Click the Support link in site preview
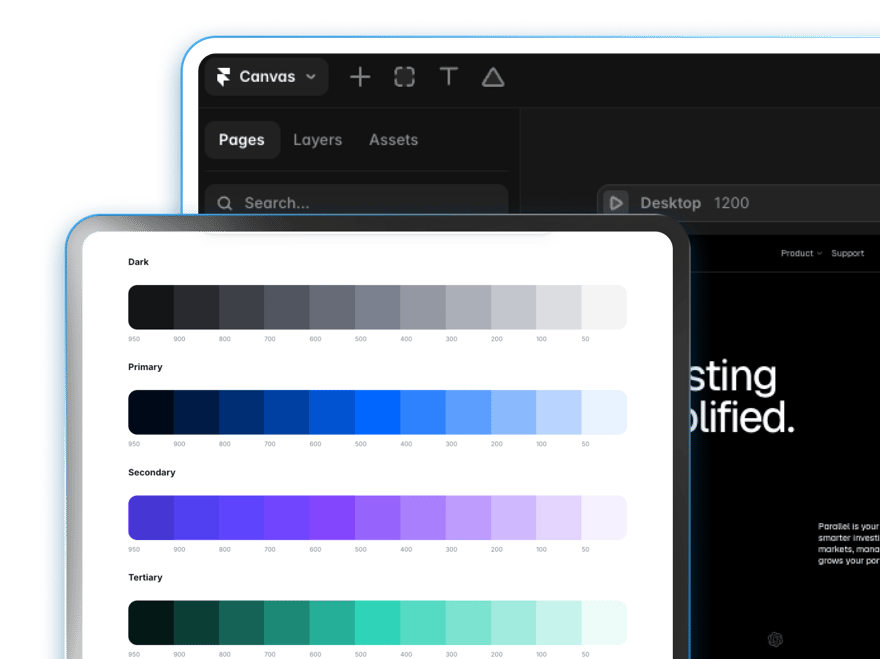The image size is (880, 659). pos(847,253)
